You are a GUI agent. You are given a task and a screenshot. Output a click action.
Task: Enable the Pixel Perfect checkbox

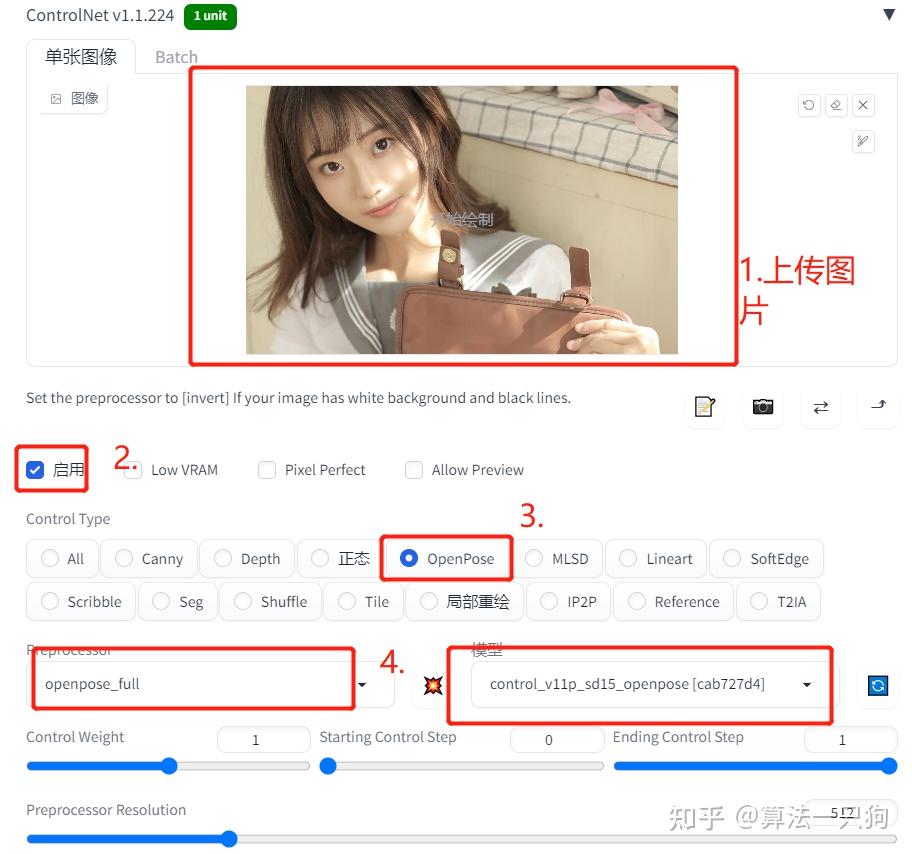[x=267, y=469]
